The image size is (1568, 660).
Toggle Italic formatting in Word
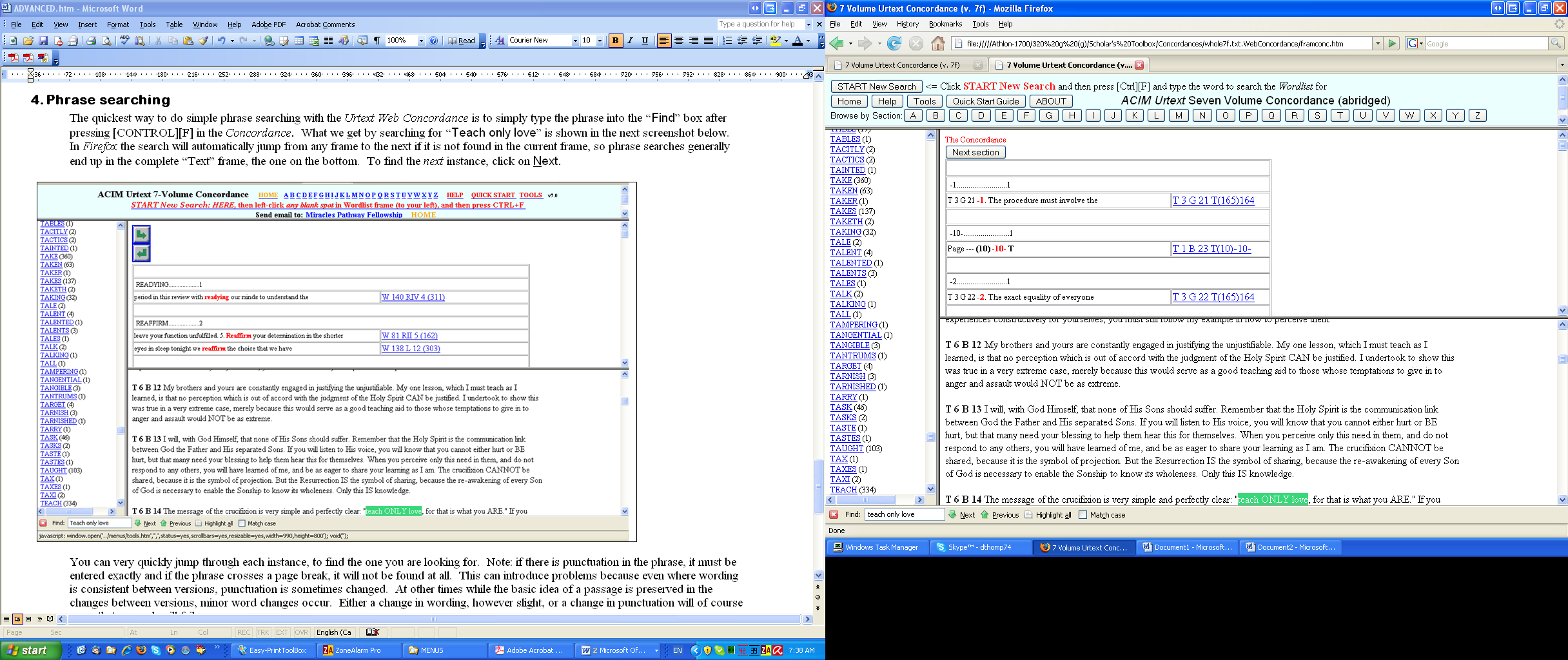coord(630,41)
